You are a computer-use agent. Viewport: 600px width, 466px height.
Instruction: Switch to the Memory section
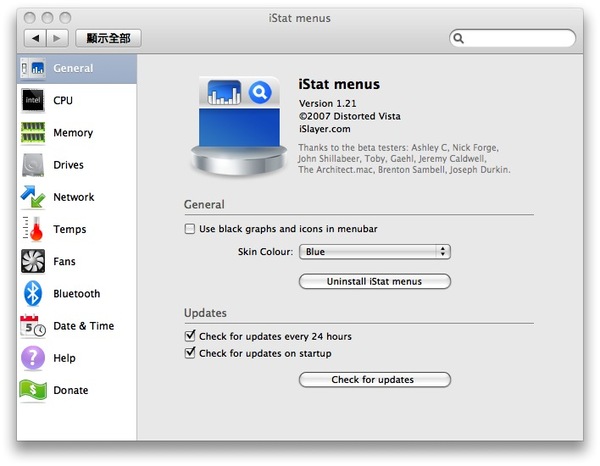[73, 133]
